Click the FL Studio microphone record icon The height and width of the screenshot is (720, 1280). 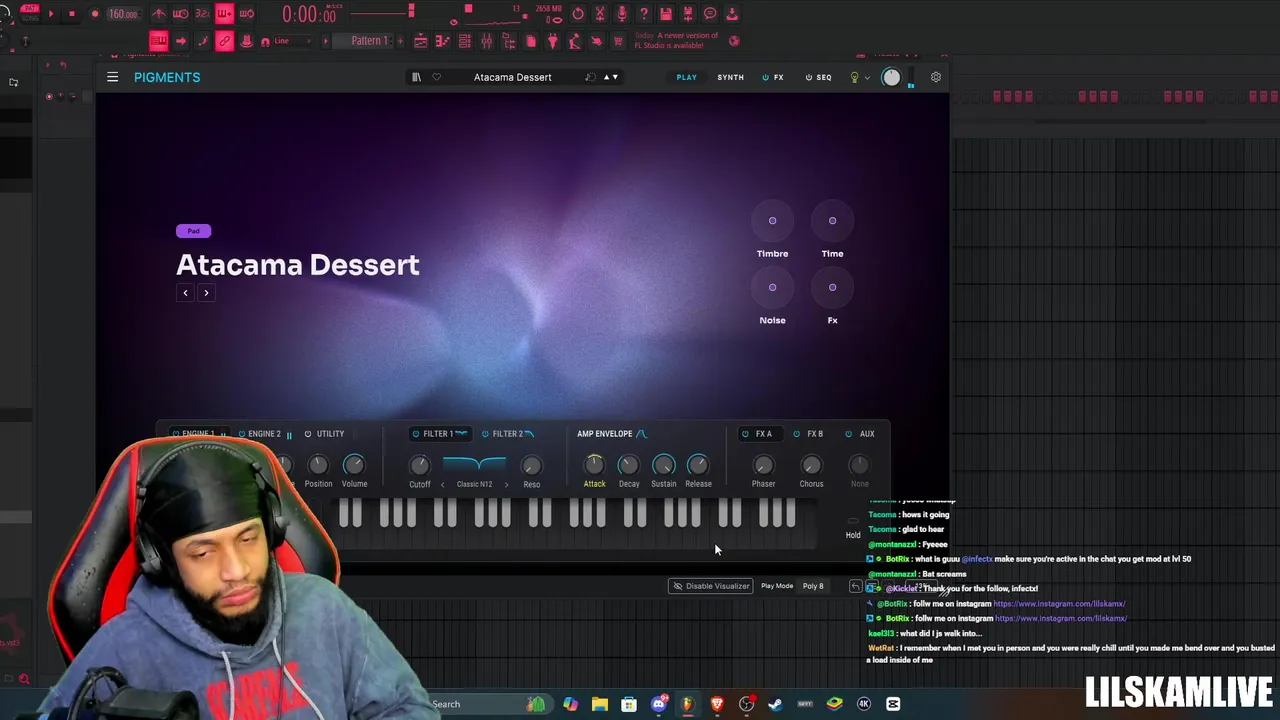(x=622, y=14)
